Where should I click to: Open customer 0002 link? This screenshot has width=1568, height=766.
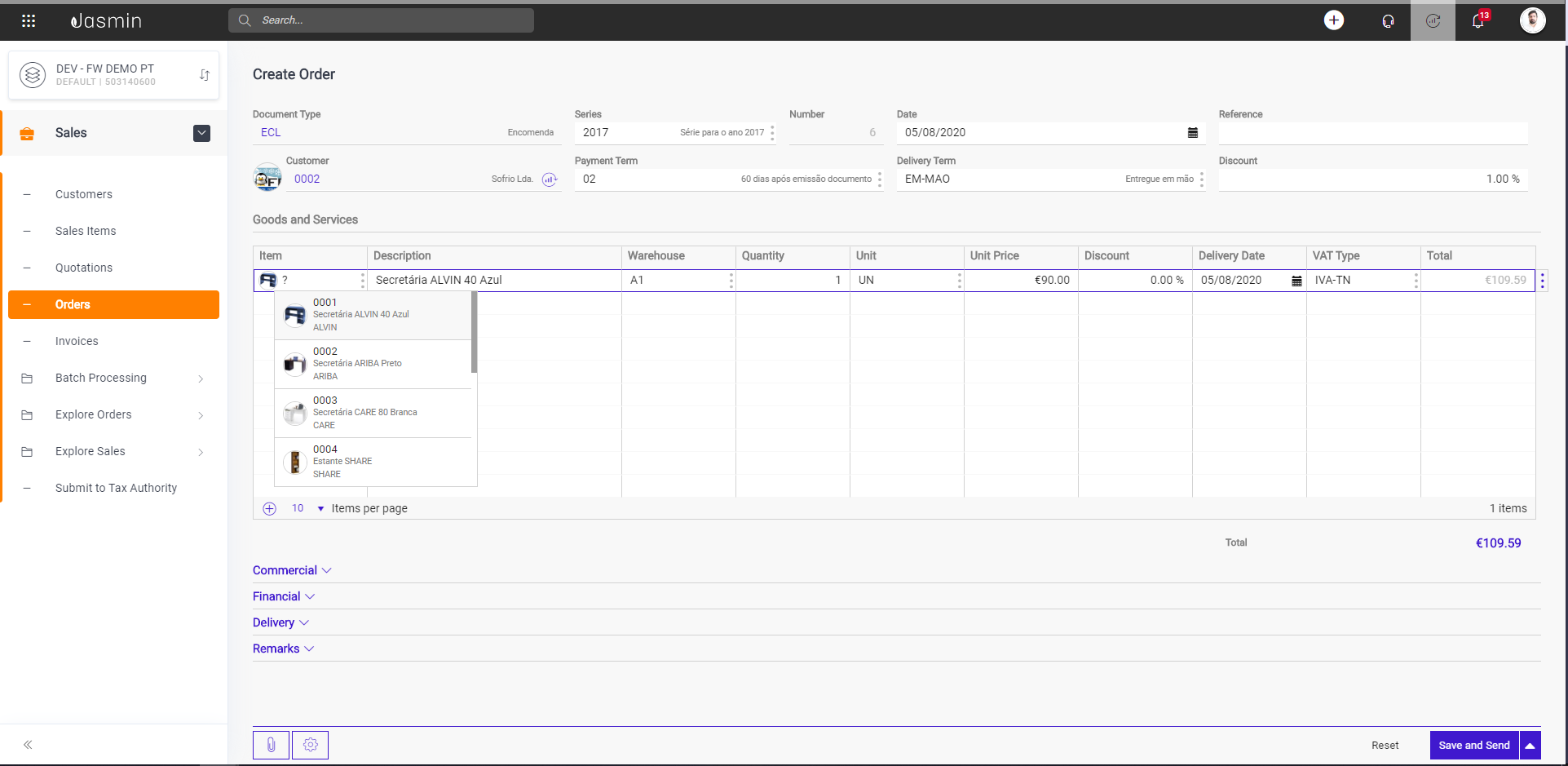(307, 179)
